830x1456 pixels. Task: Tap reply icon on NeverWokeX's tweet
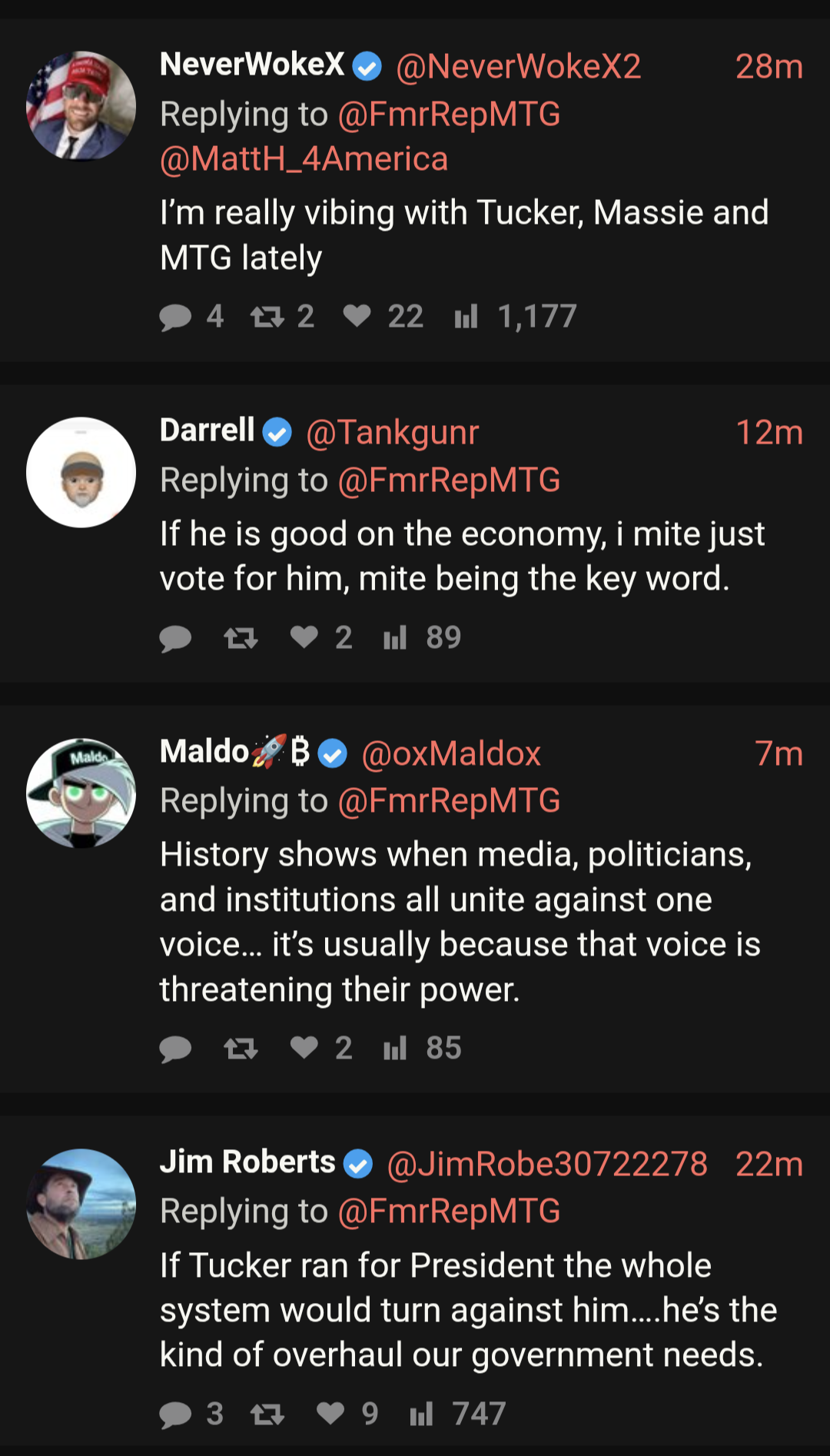coord(175,317)
